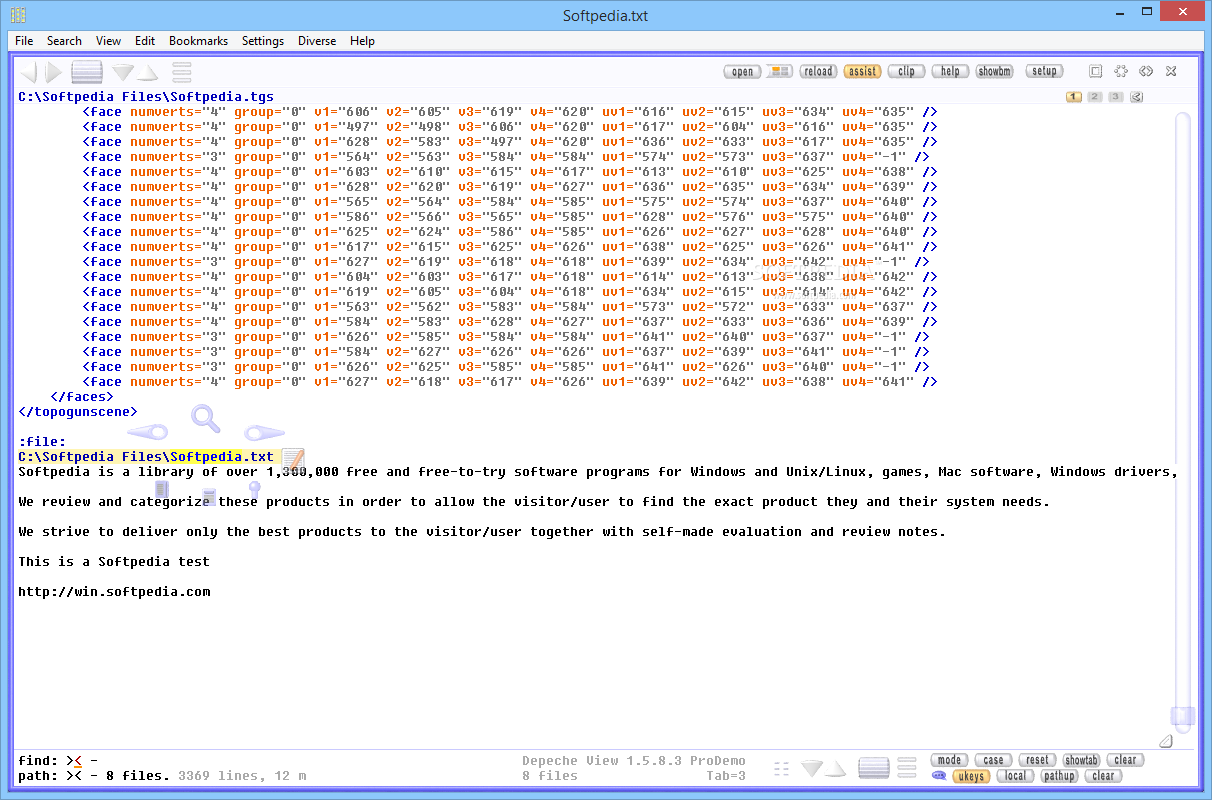Click the reload button
Screen dimensions: 1212x800
[x=818, y=71]
